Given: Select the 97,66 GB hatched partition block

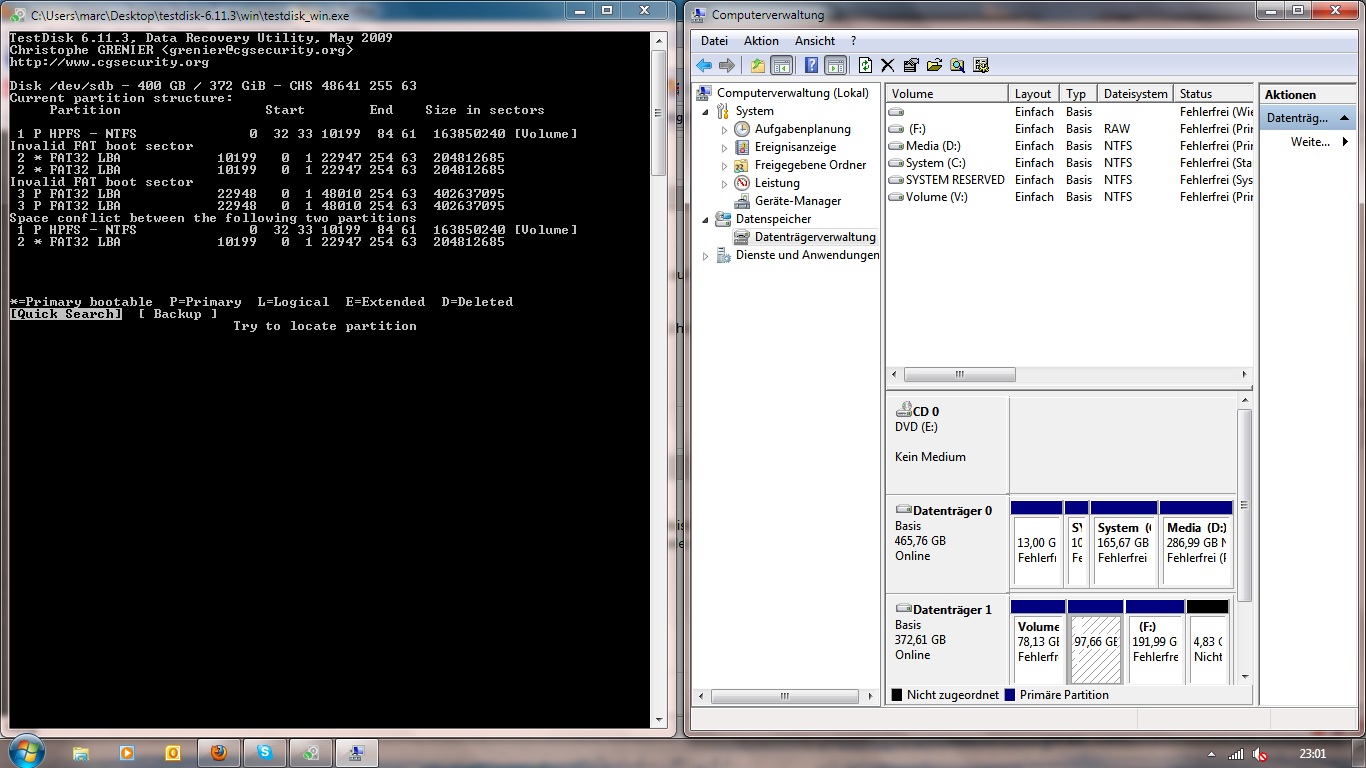Looking at the screenshot, I should click(1095, 642).
